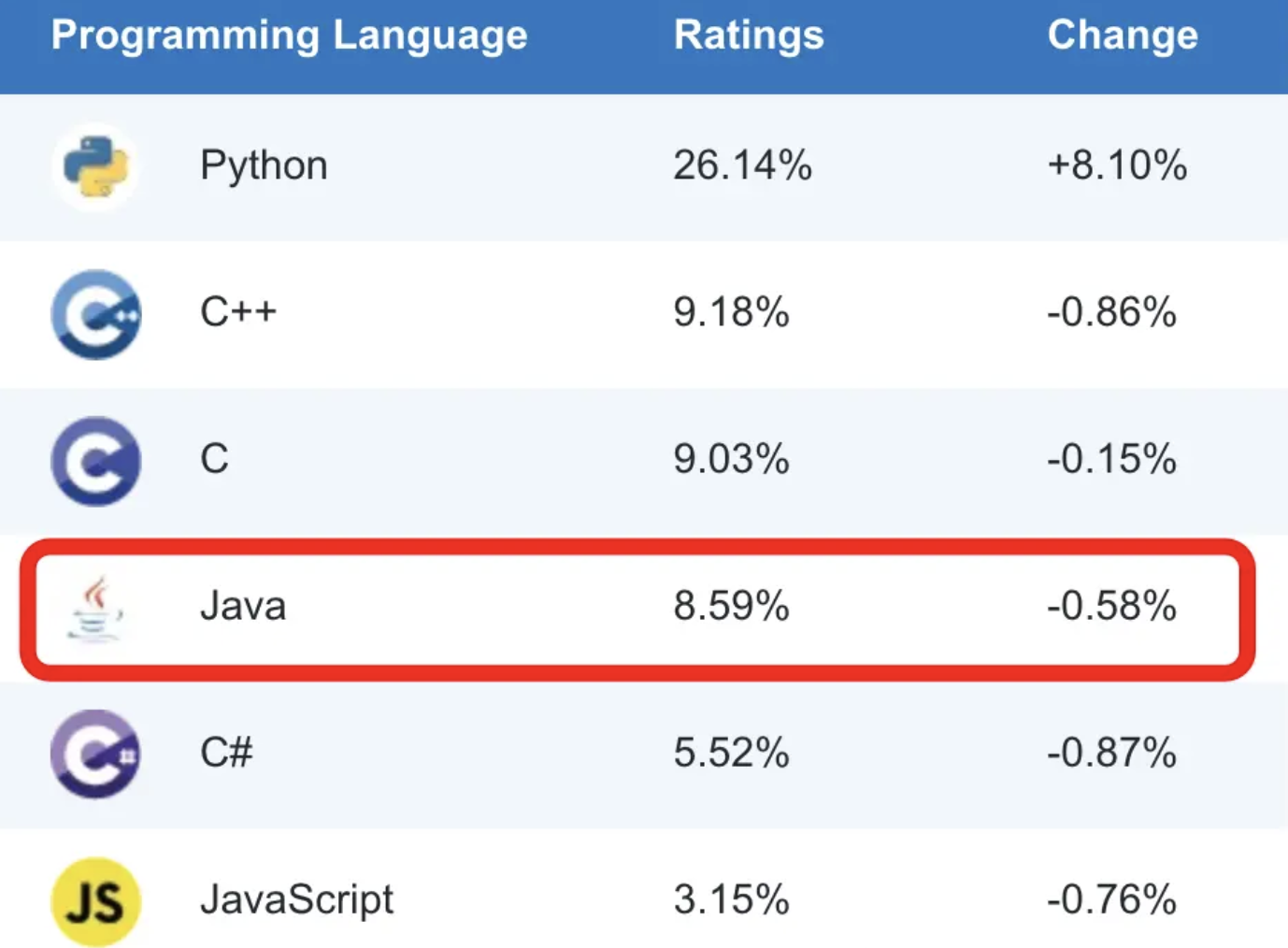
Task: Click the yellow JS JavaScript icon
Action: [95, 901]
